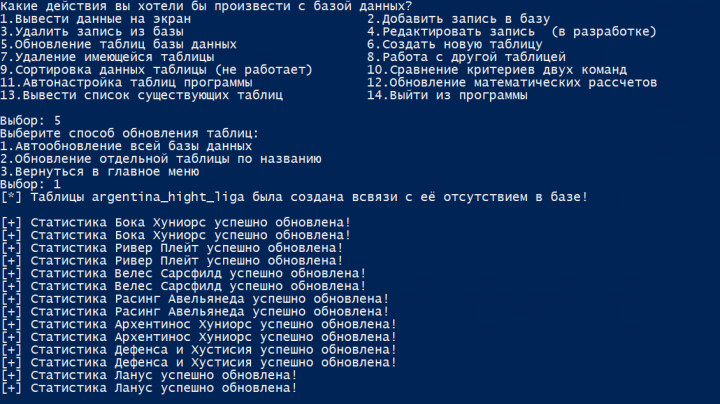Select option 10 'Сравнение критериев двух команд'
720x404 pixels.
[497, 70]
